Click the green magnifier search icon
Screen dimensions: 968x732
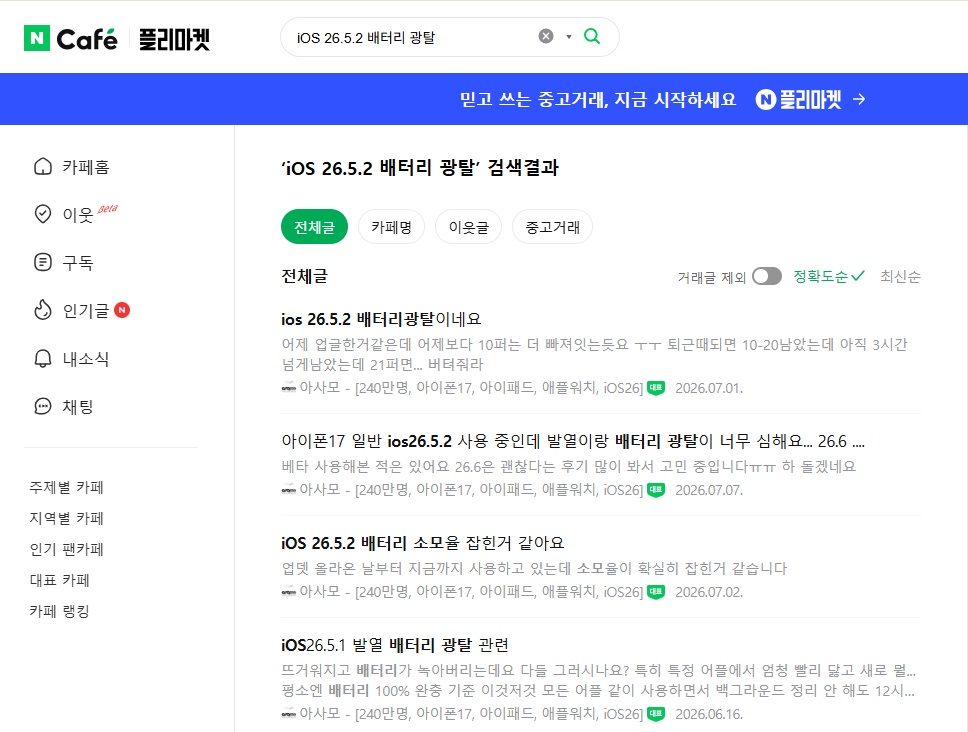tap(592, 36)
